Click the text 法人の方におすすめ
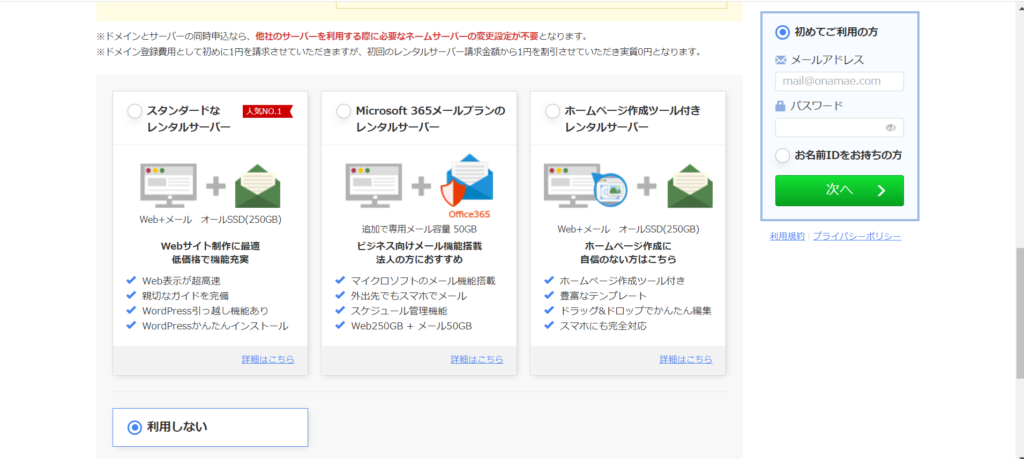The height and width of the screenshot is (459, 1024). point(419,259)
